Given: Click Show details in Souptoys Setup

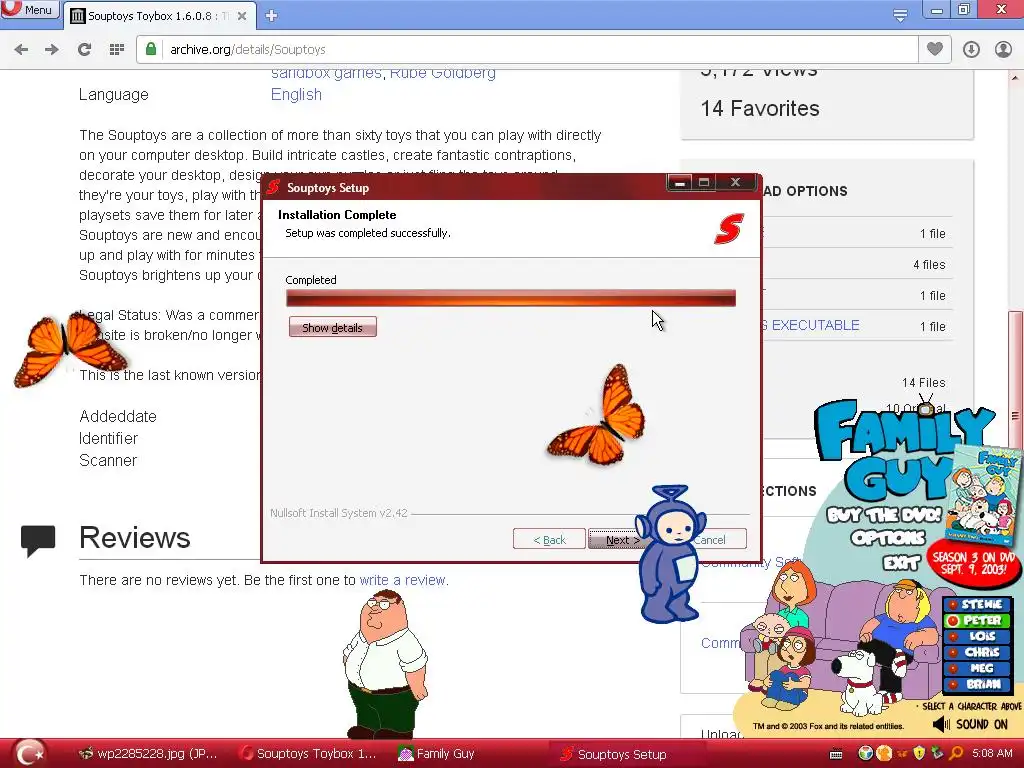Looking at the screenshot, I should [x=332, y=327].
